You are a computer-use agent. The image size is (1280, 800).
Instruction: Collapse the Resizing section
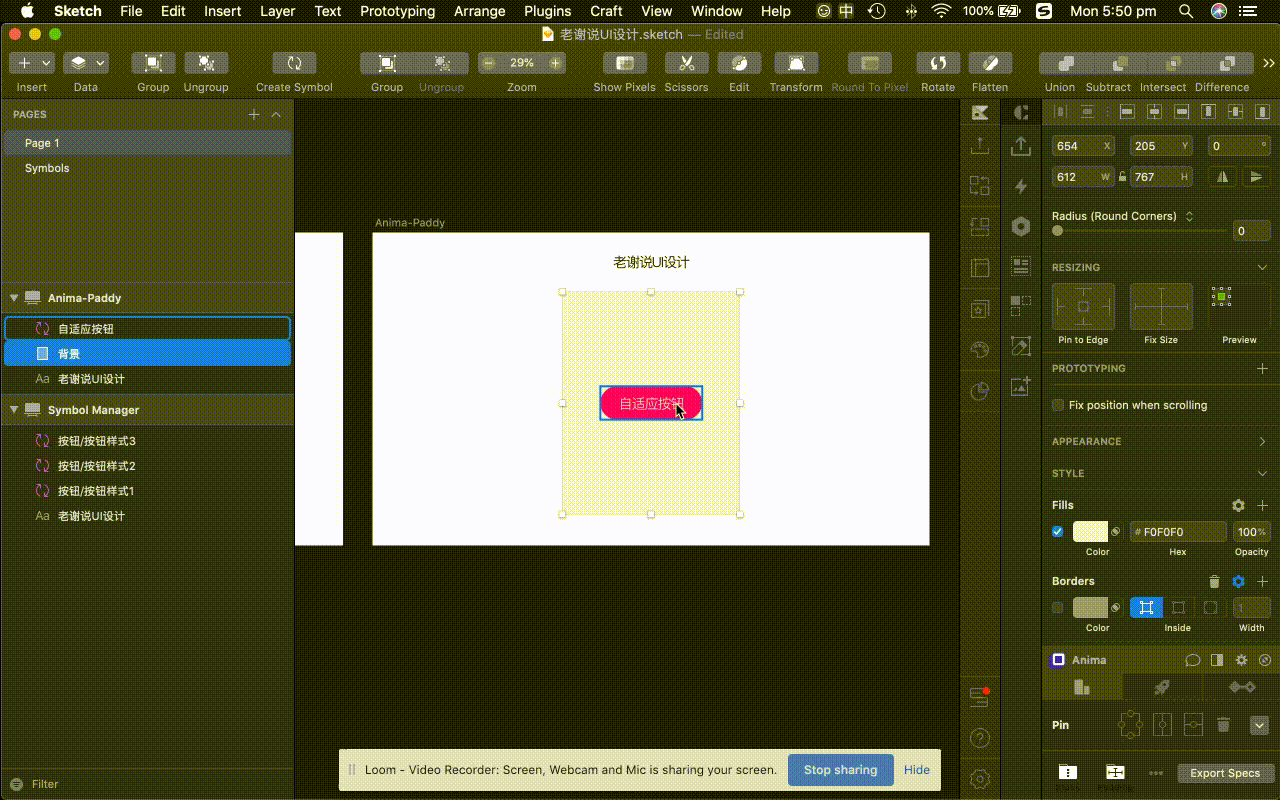pyautogui.click(x=1262, y=268)
